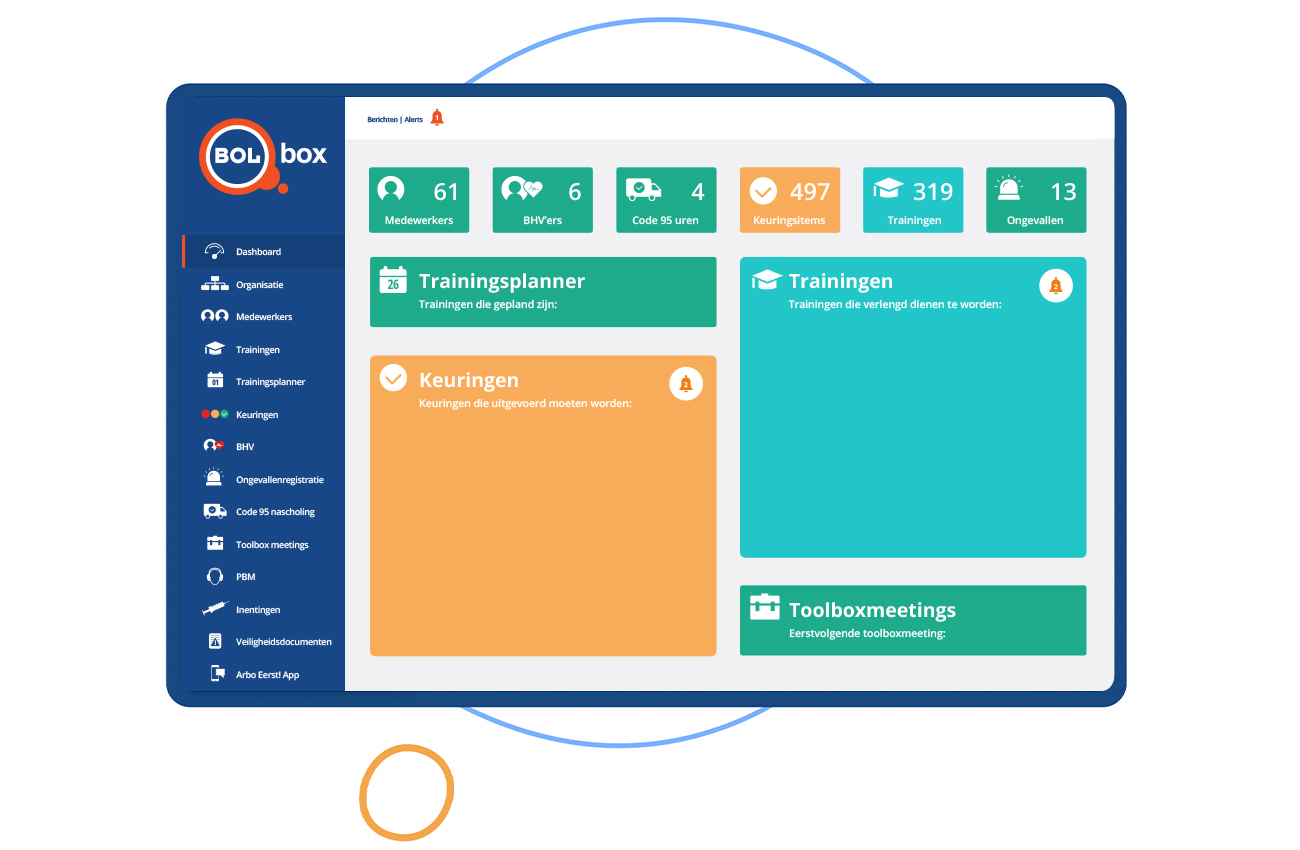The height and width of the screenshot is (850, 1300).
Task: Click 'Keuringen die uitgevoerd moeten worden:' text
Action: 525,404
